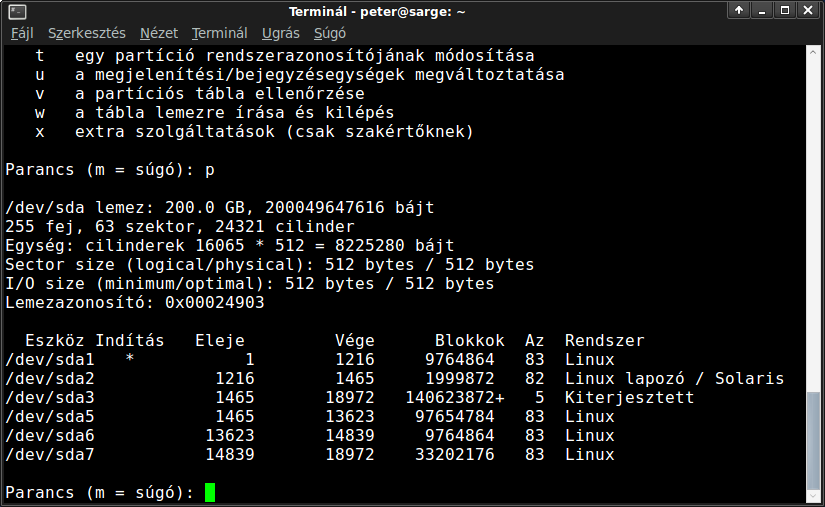Maximize the terminal window
The height and width of the screenshot is (507, 825).
point(785,10)
